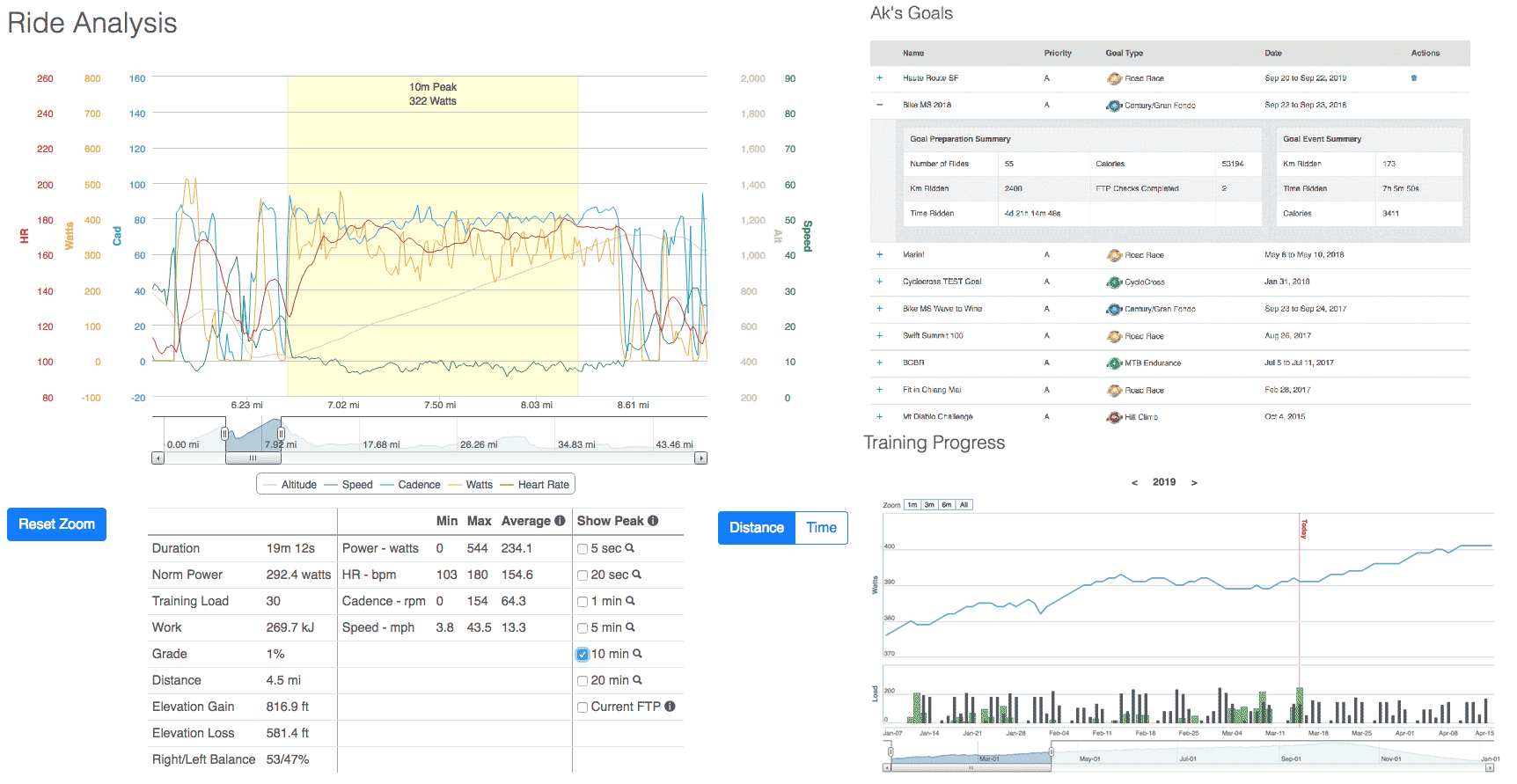Go to the previous year in Training Progress
Image resolution: width=1517 pixels, height=784 pixels.
tap(1134, 483)
